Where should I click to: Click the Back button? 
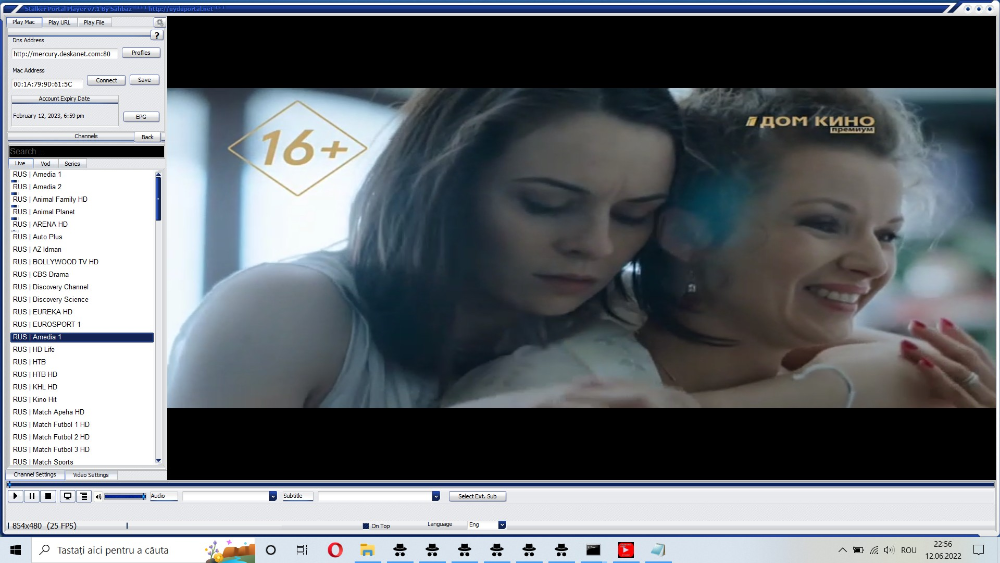point(147,136)
